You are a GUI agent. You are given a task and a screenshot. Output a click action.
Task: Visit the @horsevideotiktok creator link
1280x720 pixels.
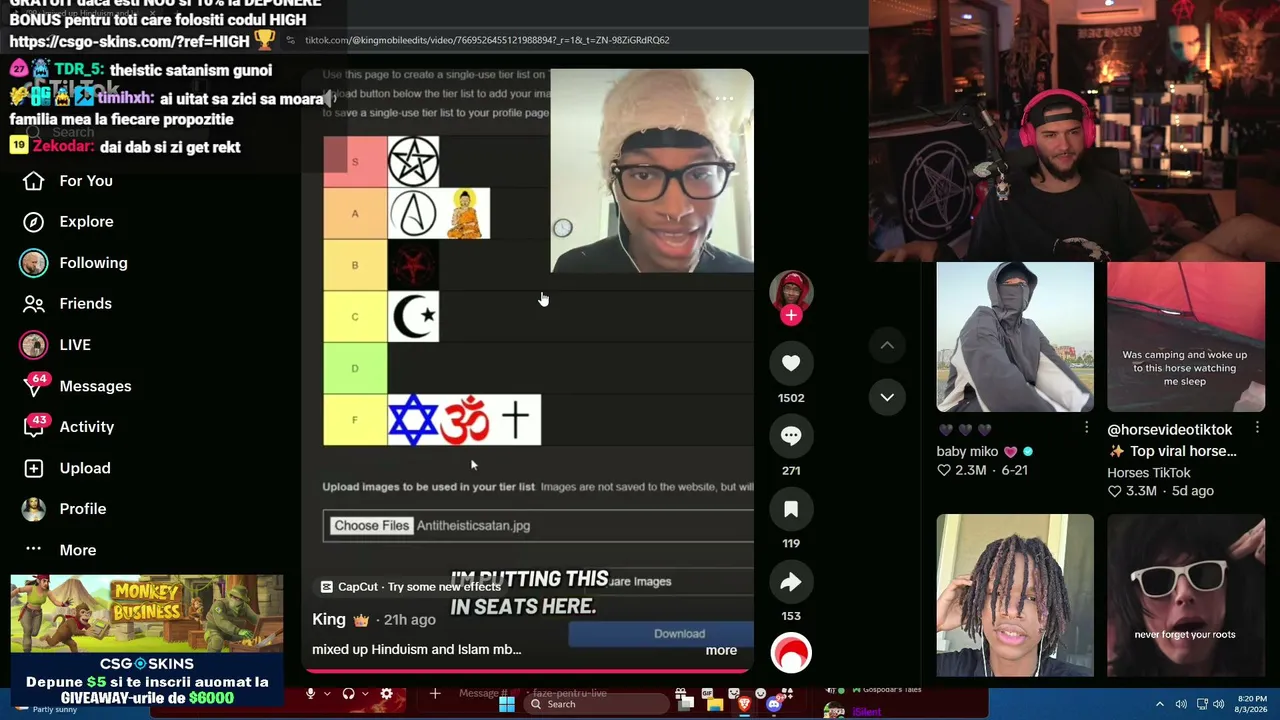pos(1170,430)
